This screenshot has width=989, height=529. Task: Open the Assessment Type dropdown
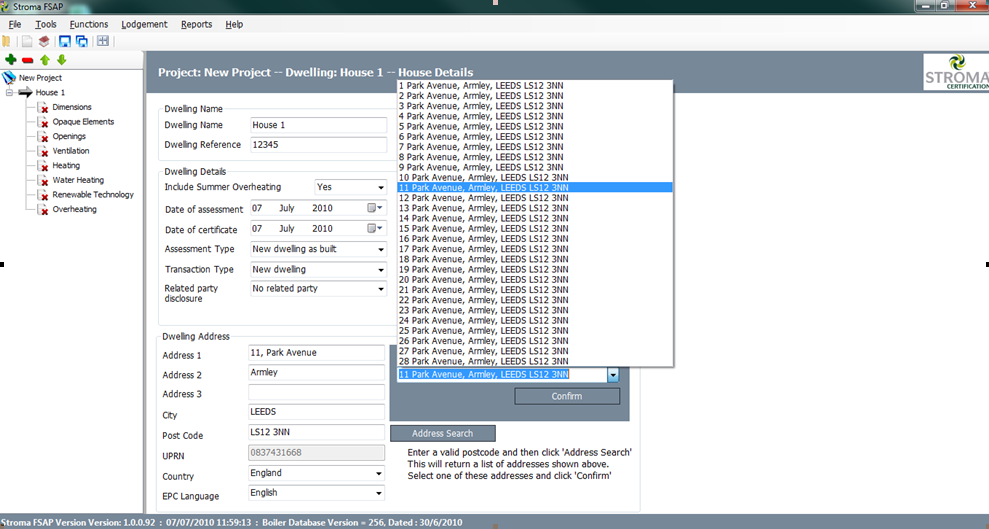(x=380, y=250)
